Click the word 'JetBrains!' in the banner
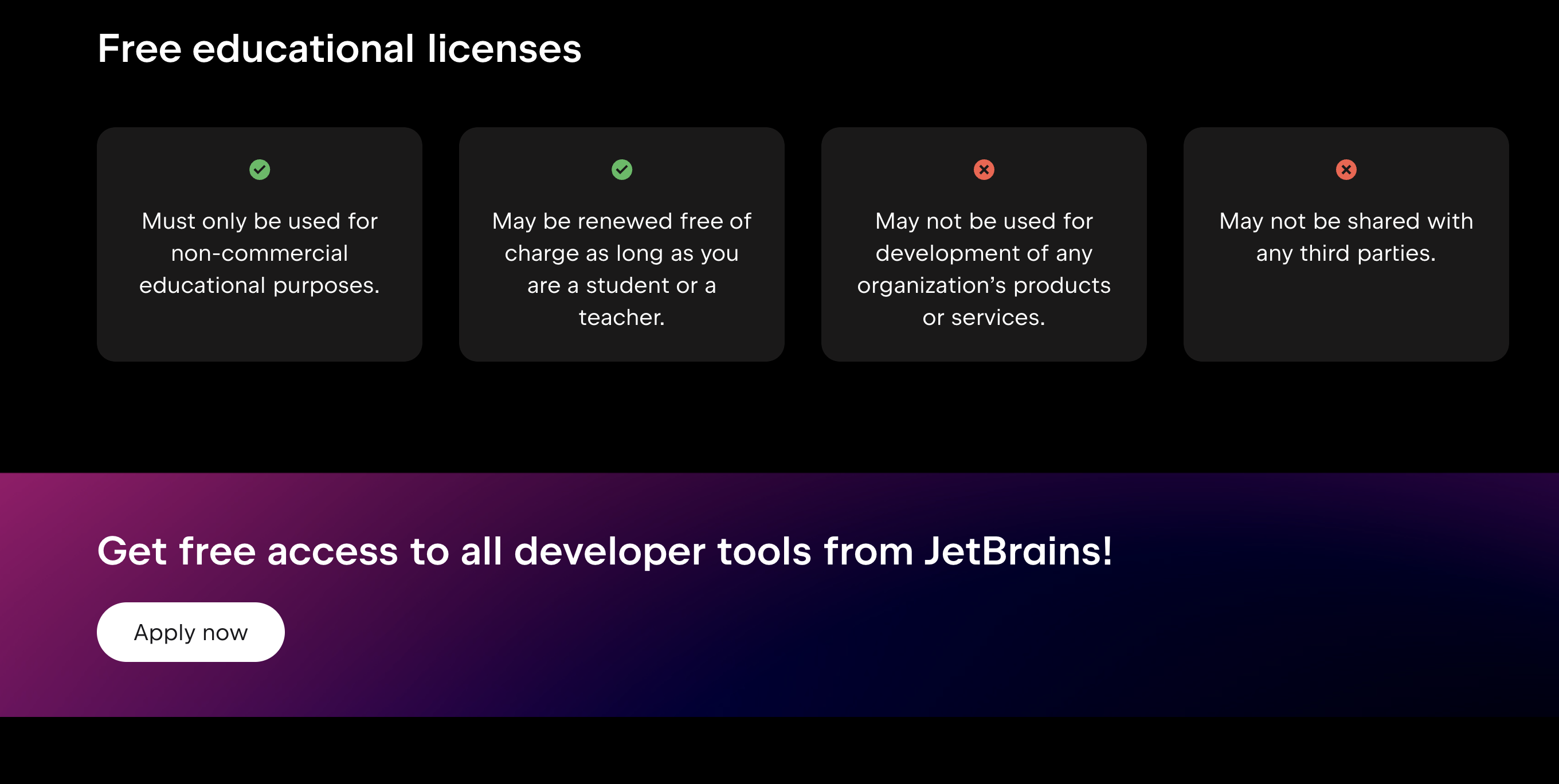This screenshot has width=1559, height=784. [1018, 551]
